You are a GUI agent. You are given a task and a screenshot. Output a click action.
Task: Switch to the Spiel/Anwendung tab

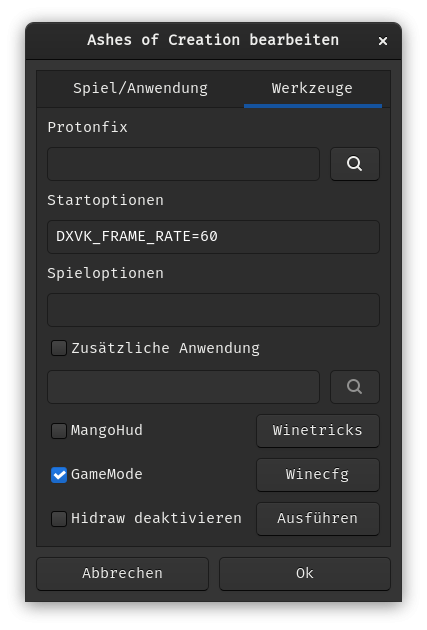pyautogui.click(x=140, y=88)
